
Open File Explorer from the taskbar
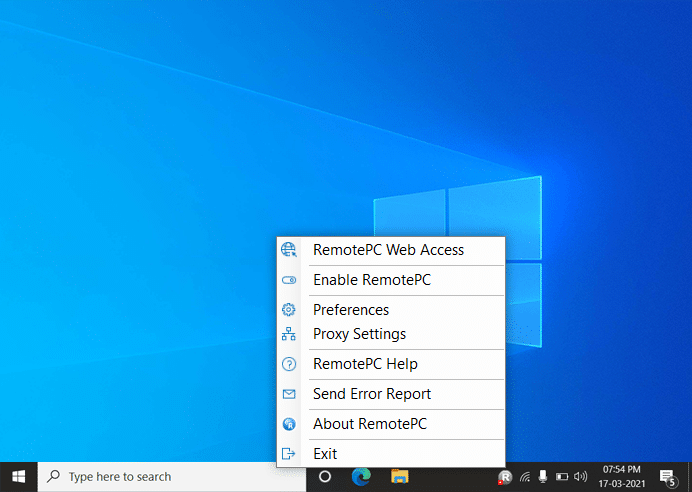[x=400, y=477]
